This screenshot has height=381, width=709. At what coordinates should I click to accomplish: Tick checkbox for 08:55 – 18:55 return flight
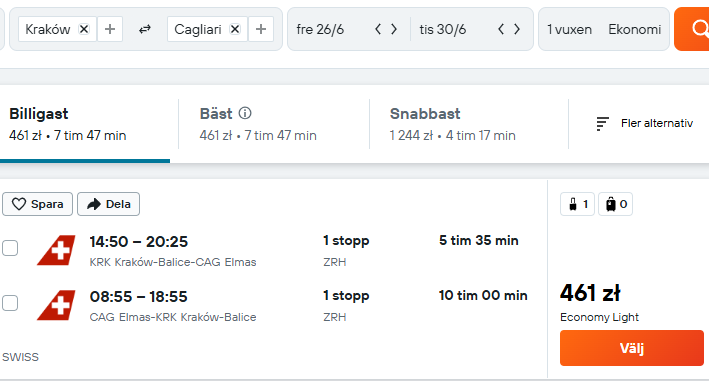click(x=10, y=303)
